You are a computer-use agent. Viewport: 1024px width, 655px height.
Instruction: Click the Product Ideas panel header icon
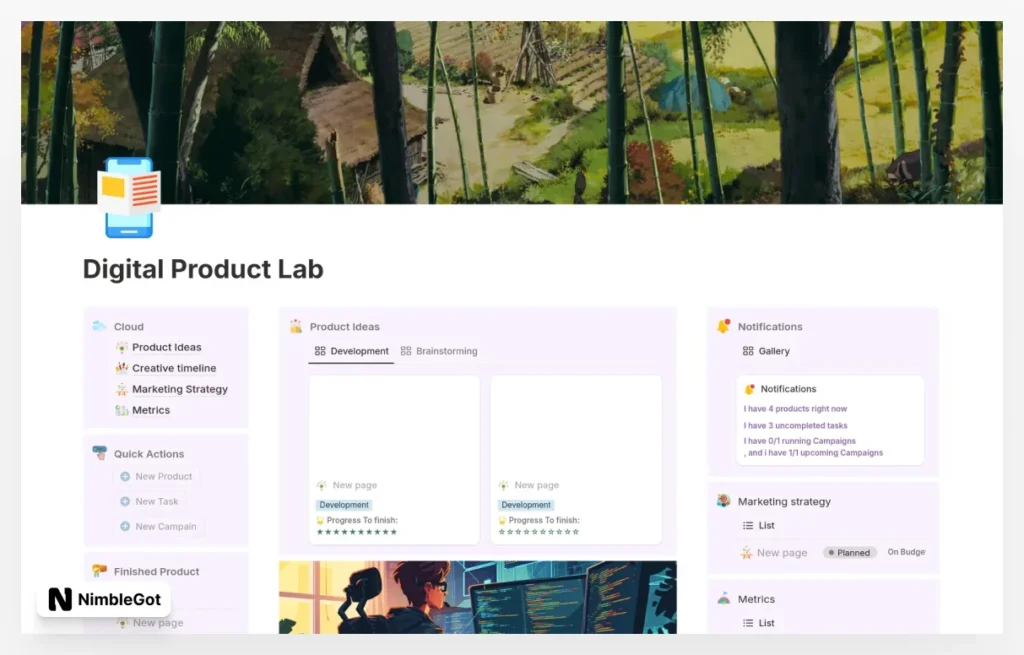coord(296,326)
